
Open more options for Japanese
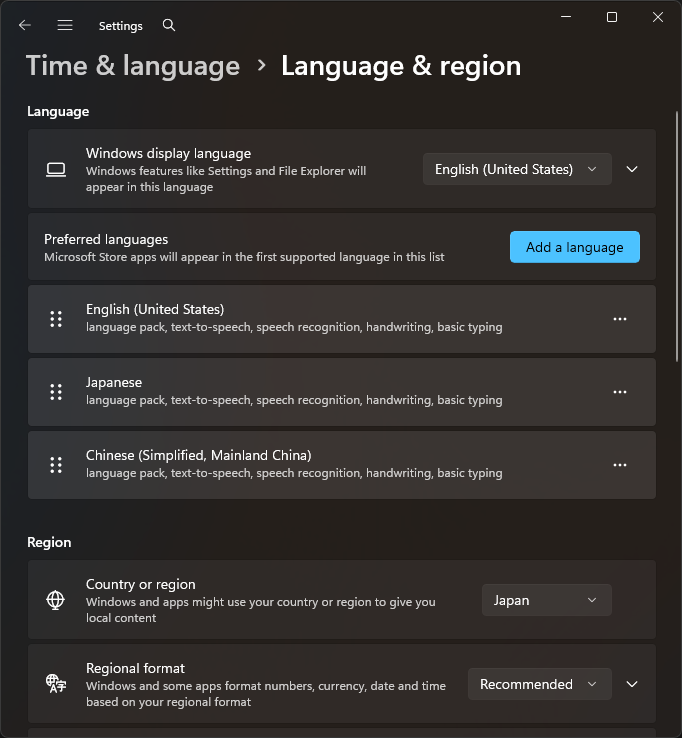(x=620, y=392)
